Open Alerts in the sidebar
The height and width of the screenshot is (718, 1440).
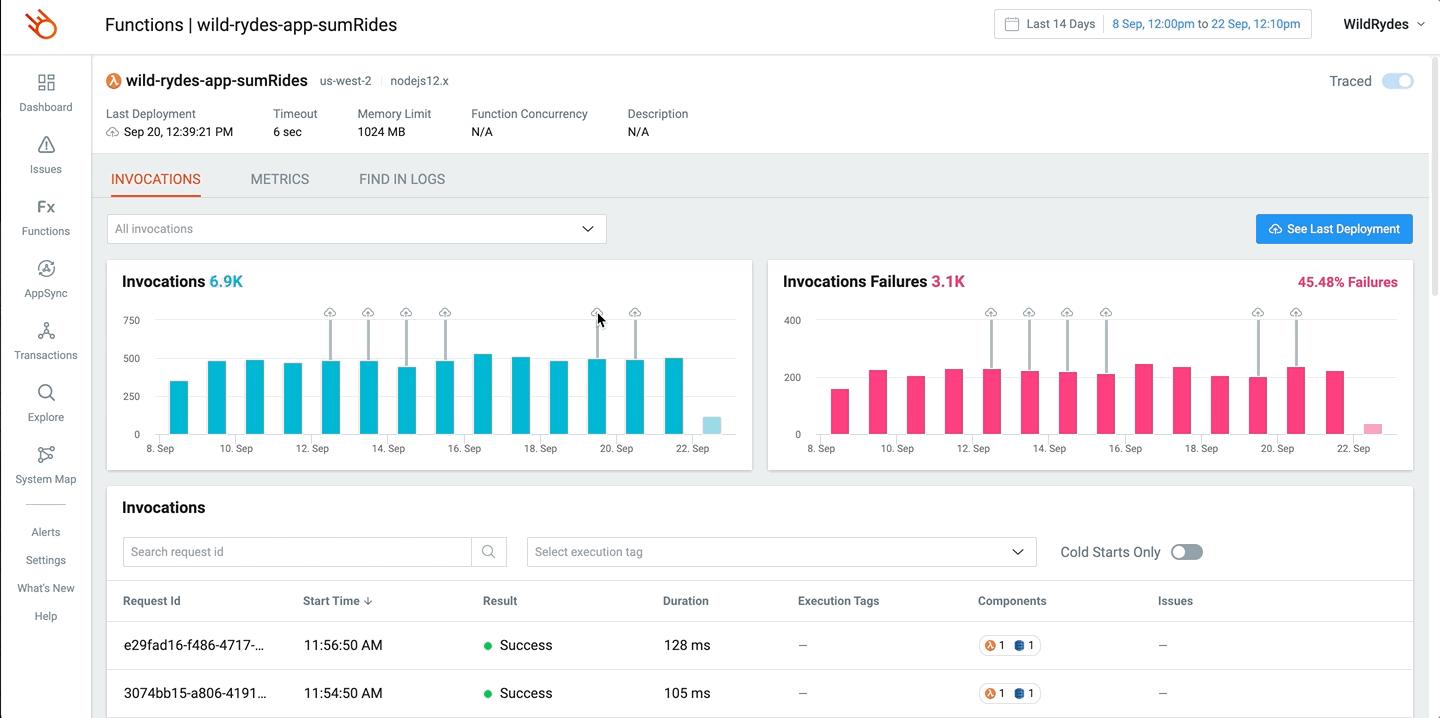pos(46,532)
